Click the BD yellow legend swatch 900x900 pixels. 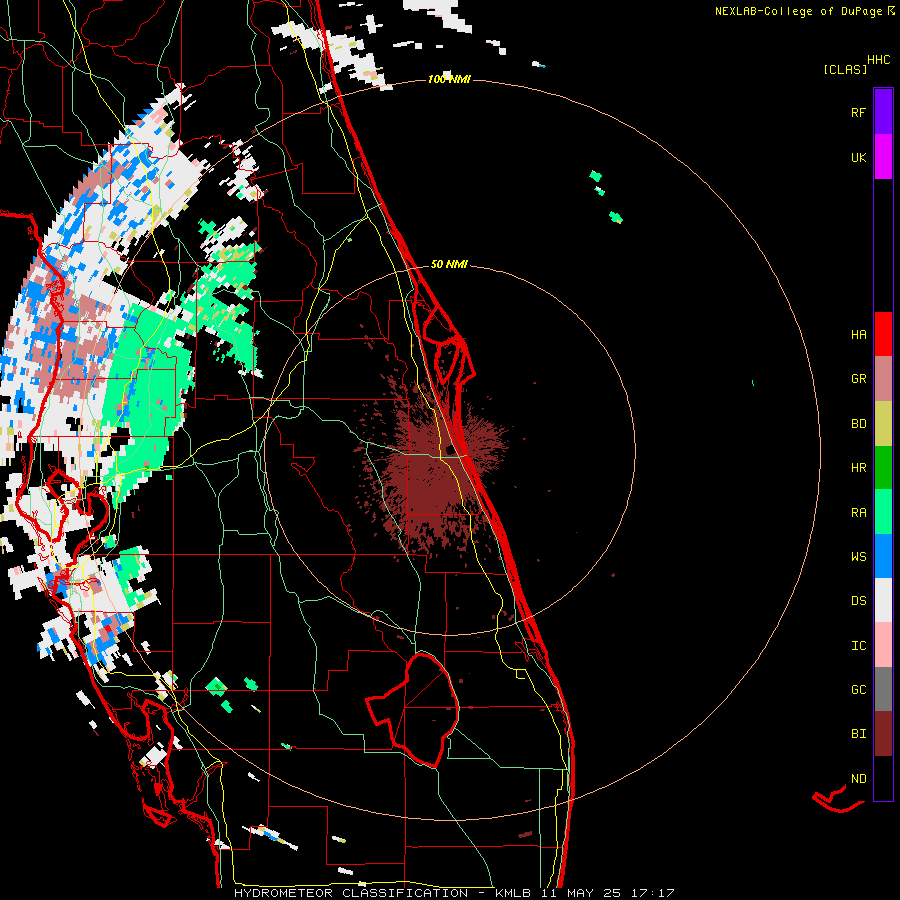click(883, 424)
